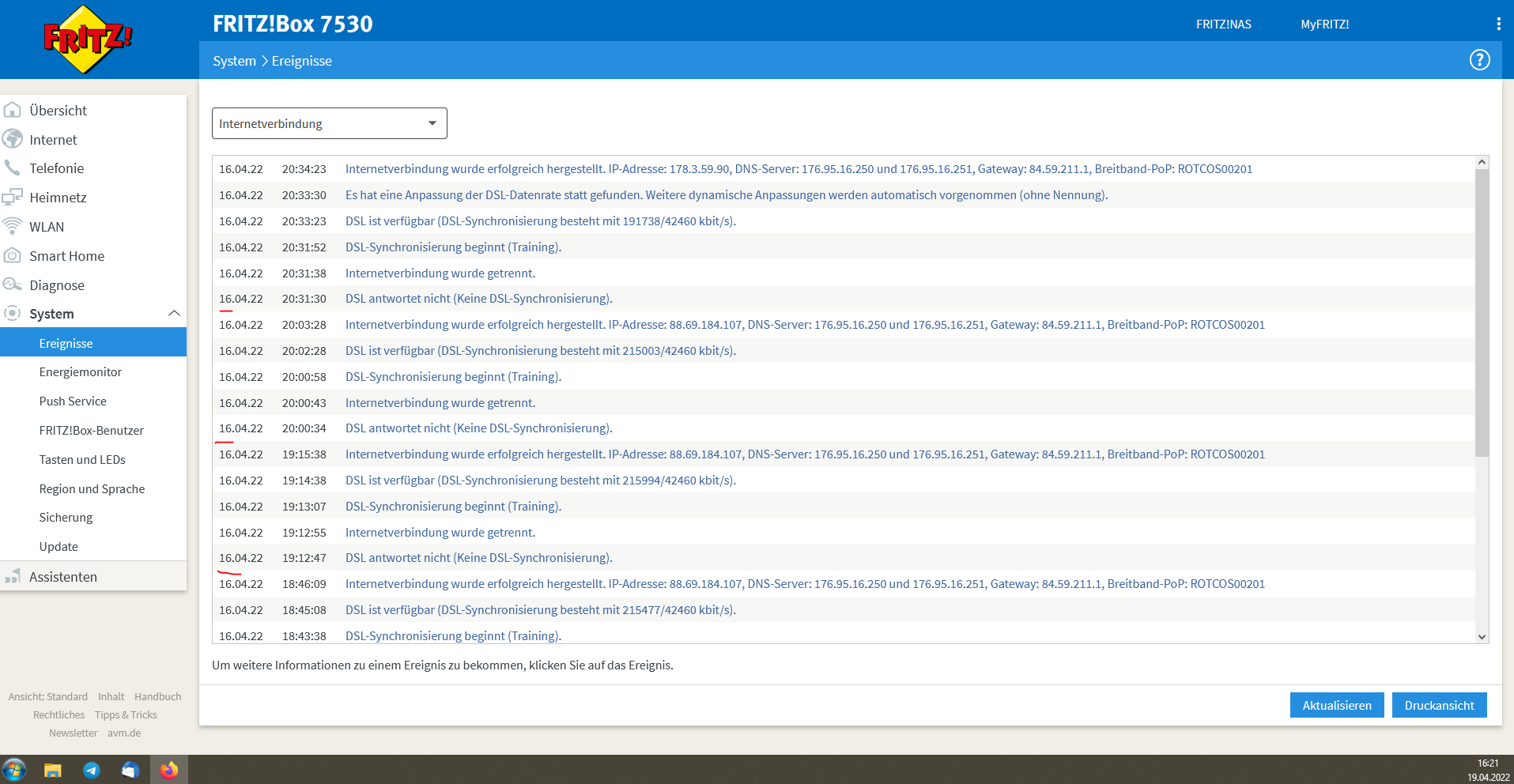The image size is (1514, 784).
Task: Click the Heimnetz devices icon
Action: coord(13,197)
